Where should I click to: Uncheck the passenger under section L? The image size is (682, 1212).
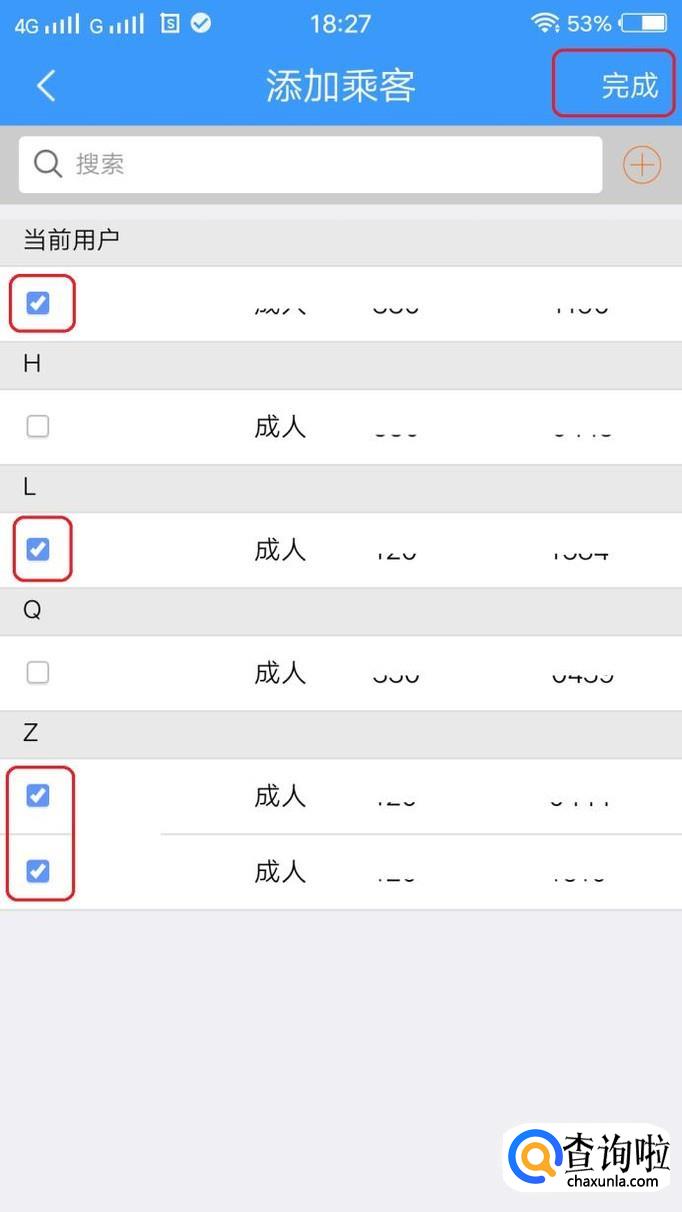click(x=38, y=549)
